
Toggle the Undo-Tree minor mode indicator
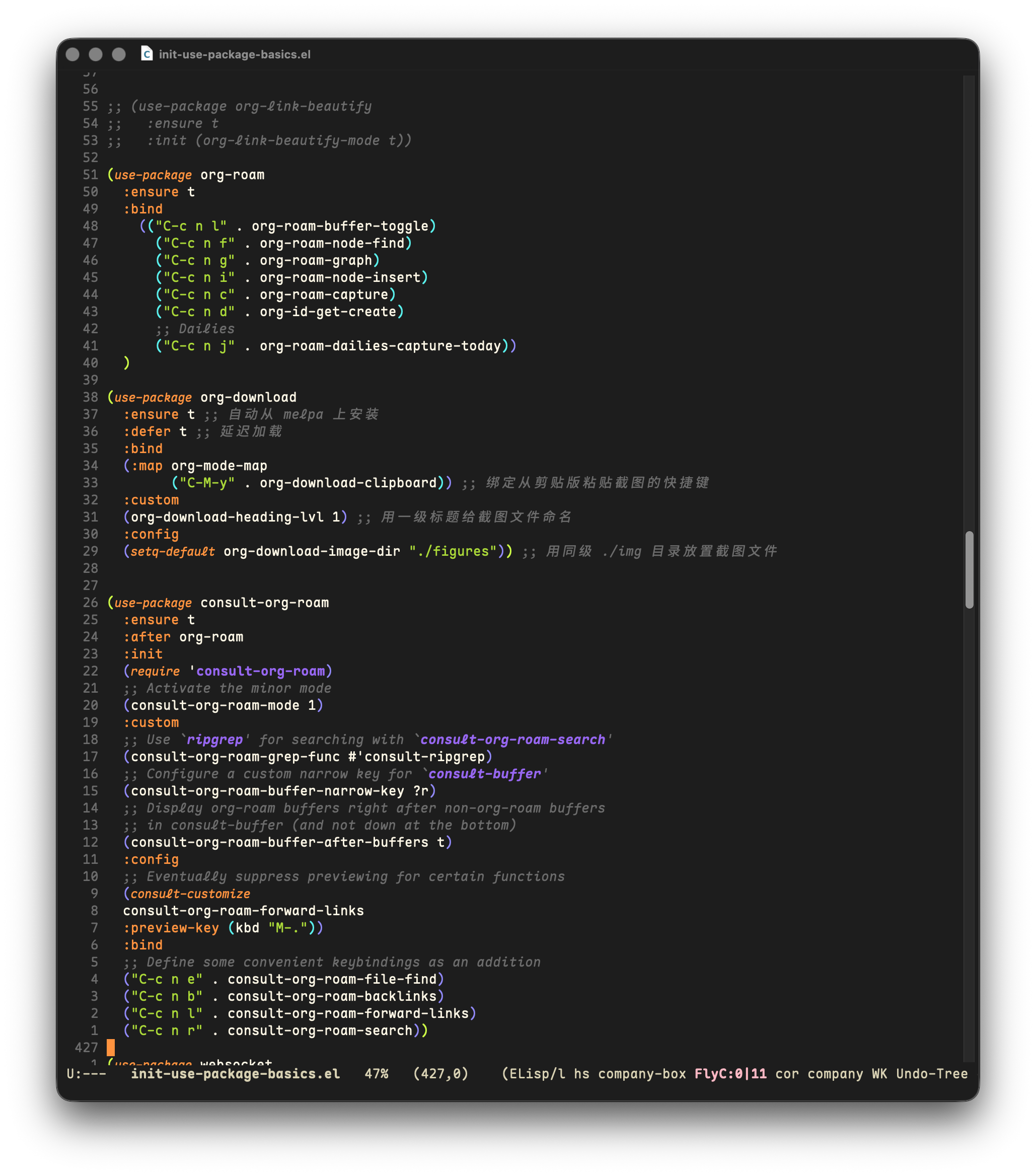pos(931,1074)
